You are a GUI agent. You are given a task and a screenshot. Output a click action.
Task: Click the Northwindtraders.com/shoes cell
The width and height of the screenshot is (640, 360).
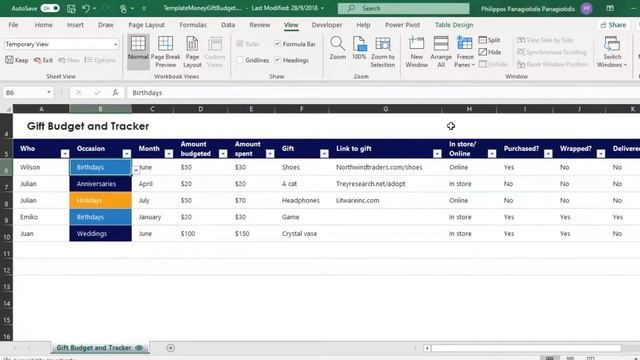385,167
